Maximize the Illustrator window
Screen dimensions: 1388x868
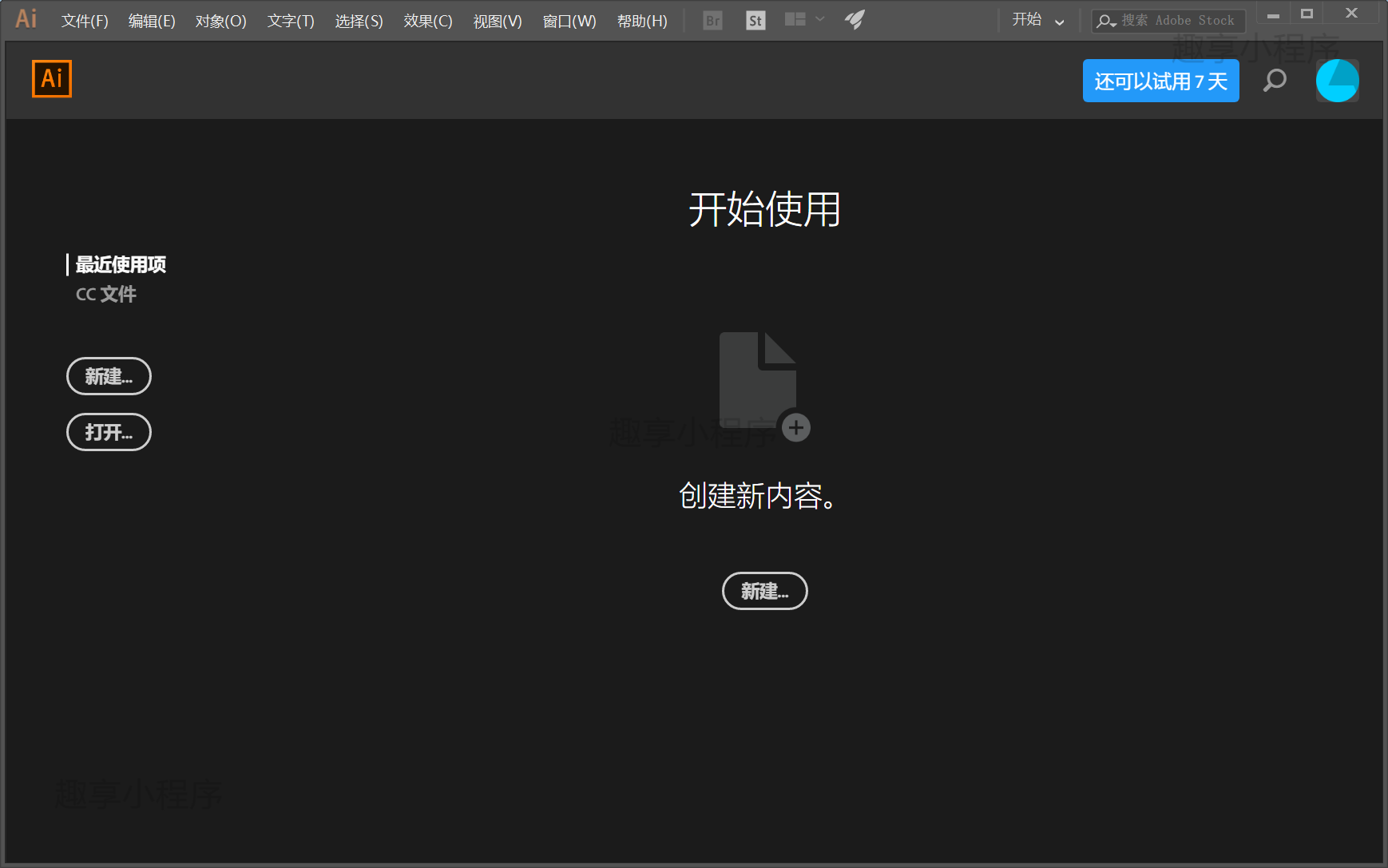click(1307, 14)
